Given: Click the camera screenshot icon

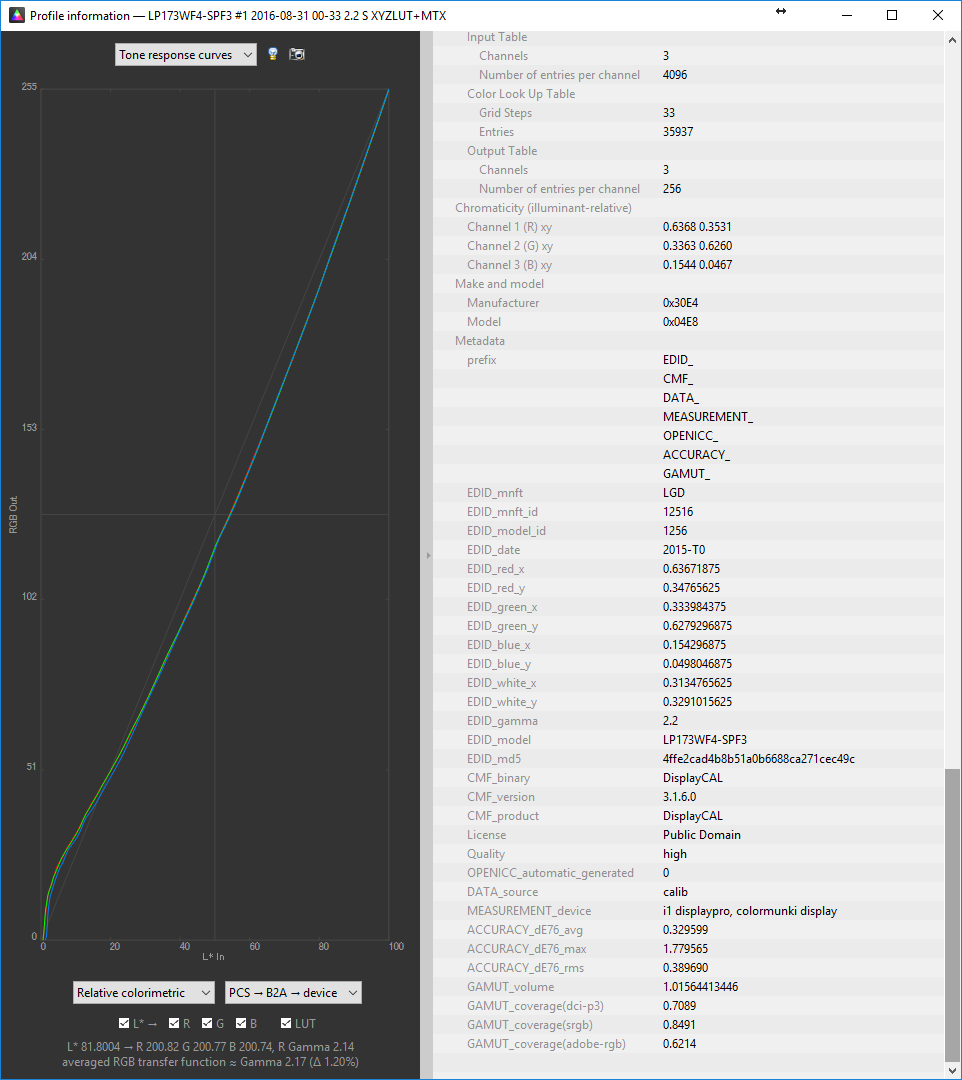Looking at the screenshot, I should [x=297, y=54].
